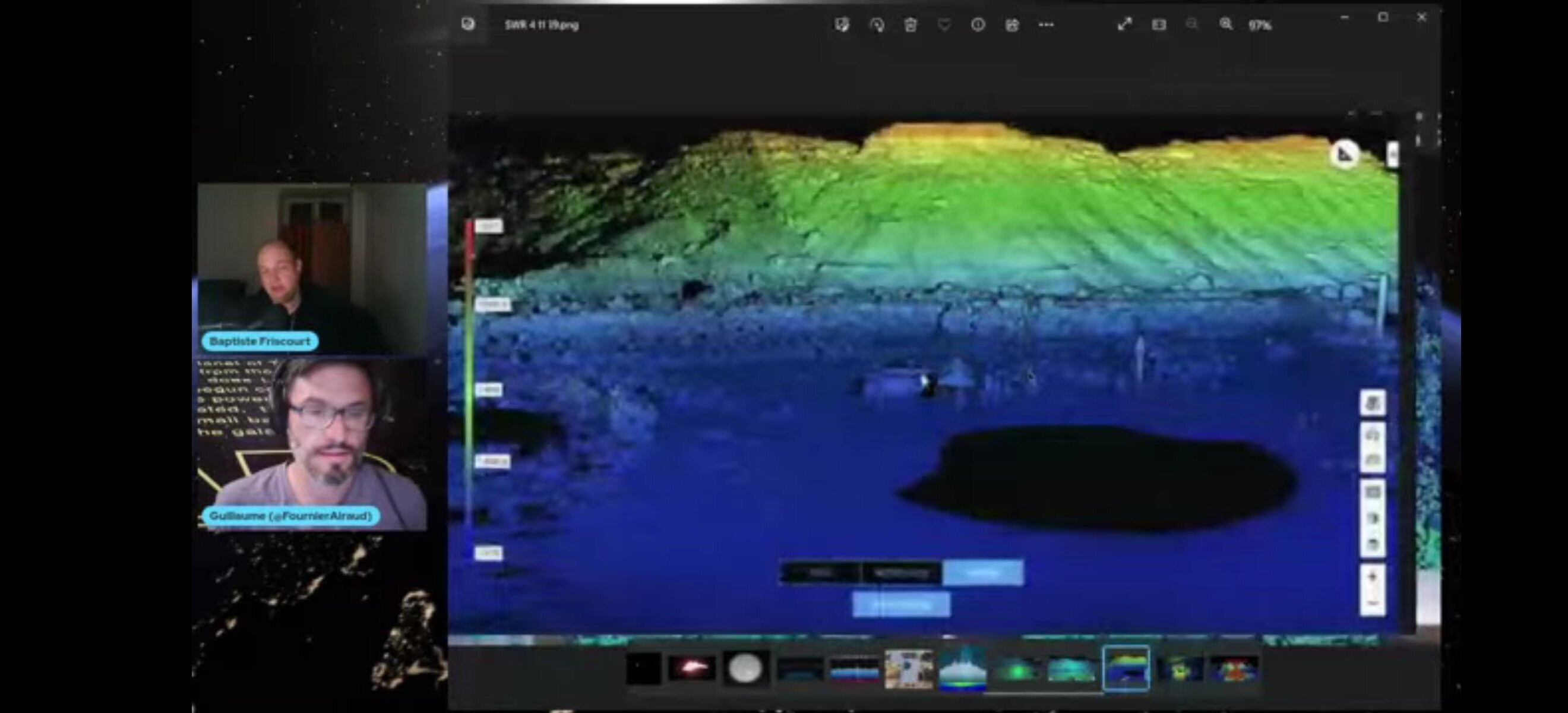The height and width of the screenshot is (713, 1568).
Task: Delete the photo using the trash icon
Action: 910,24
